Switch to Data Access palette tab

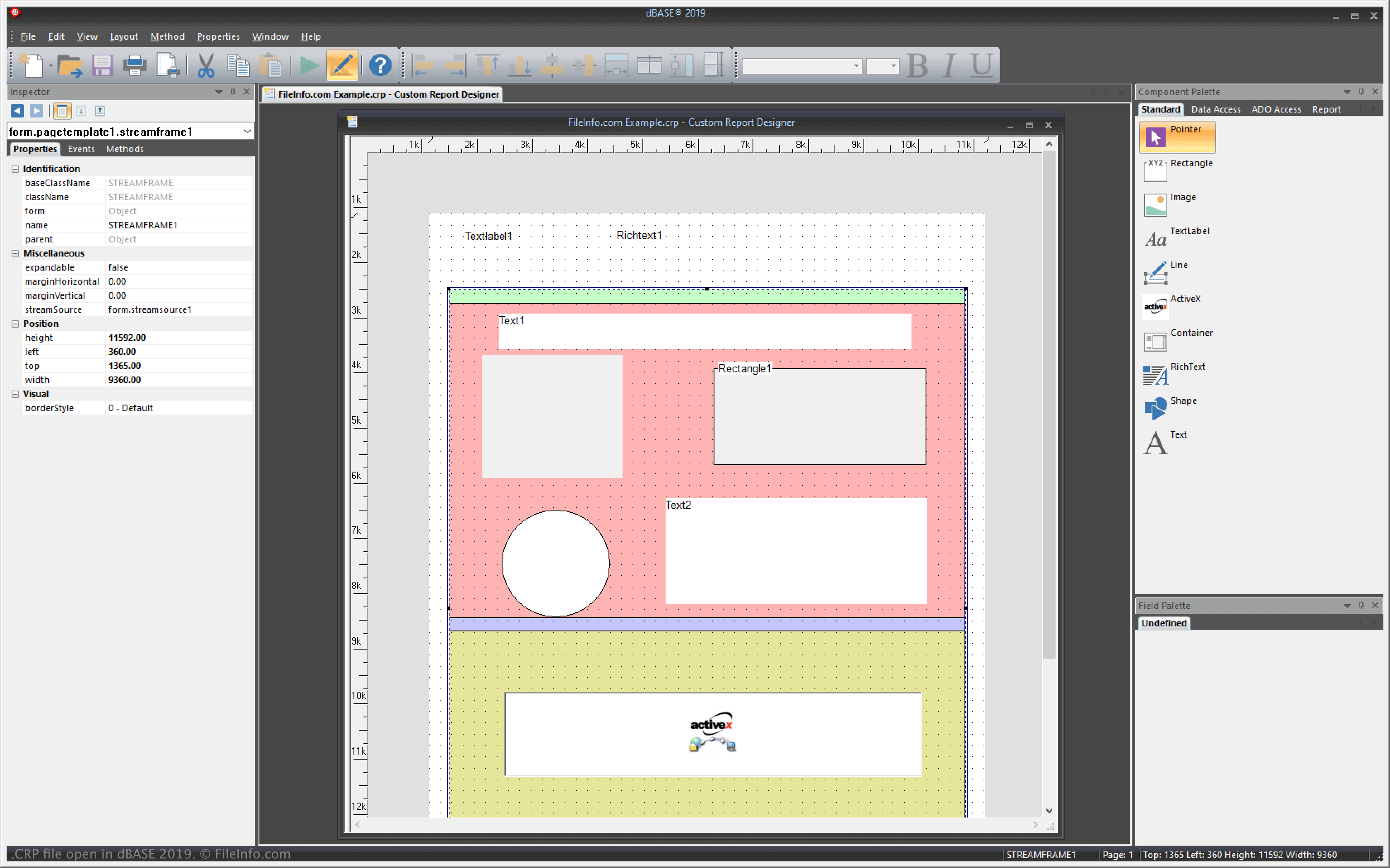[x=1215, y=109]
